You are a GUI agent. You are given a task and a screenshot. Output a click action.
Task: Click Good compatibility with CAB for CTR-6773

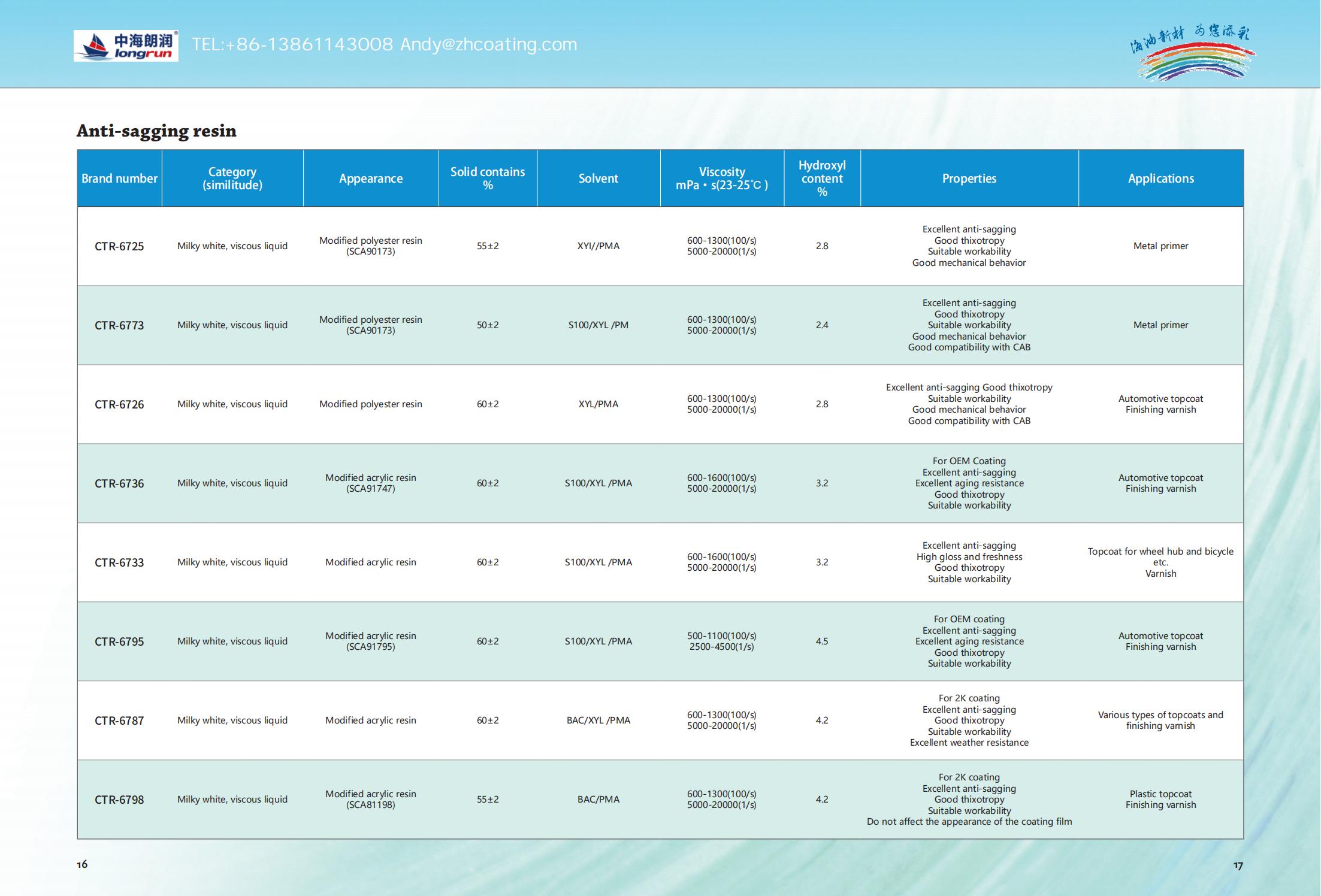(x=969, y=347)
